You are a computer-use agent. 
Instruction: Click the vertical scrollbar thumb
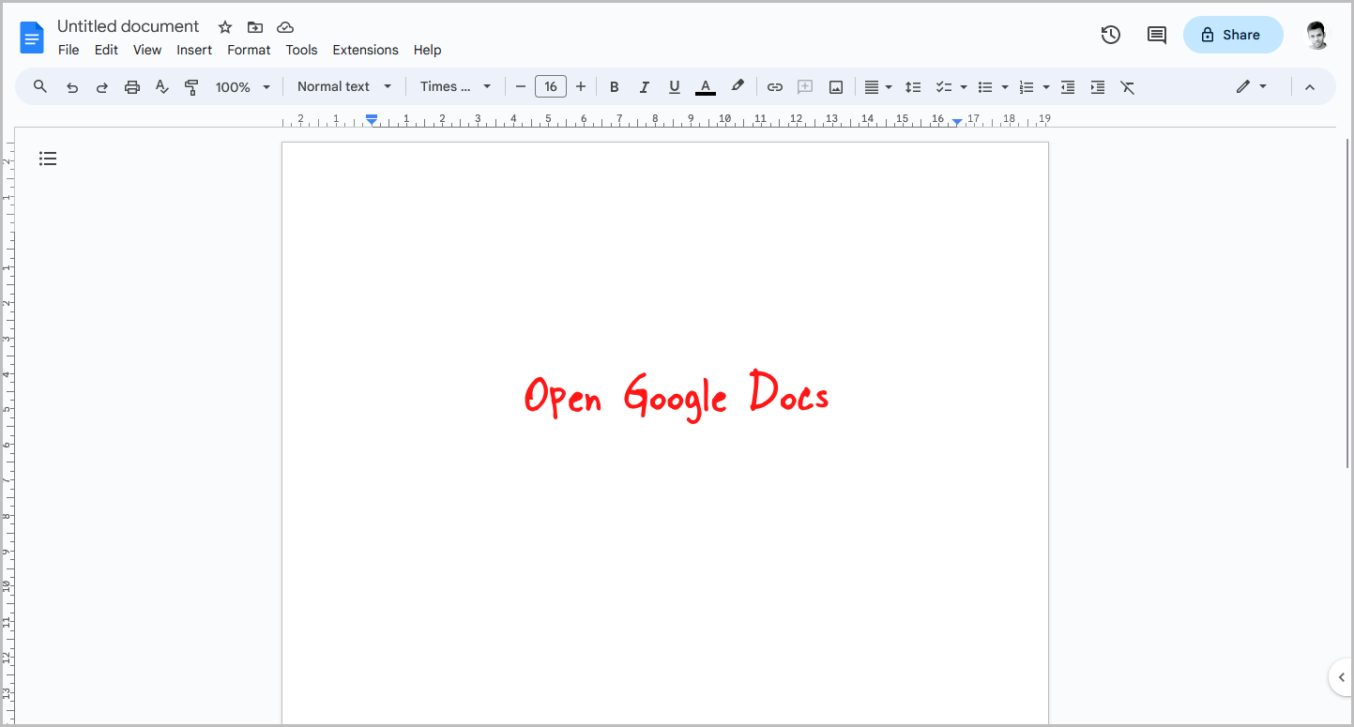pyautogui.click(x=1347, y=302)
